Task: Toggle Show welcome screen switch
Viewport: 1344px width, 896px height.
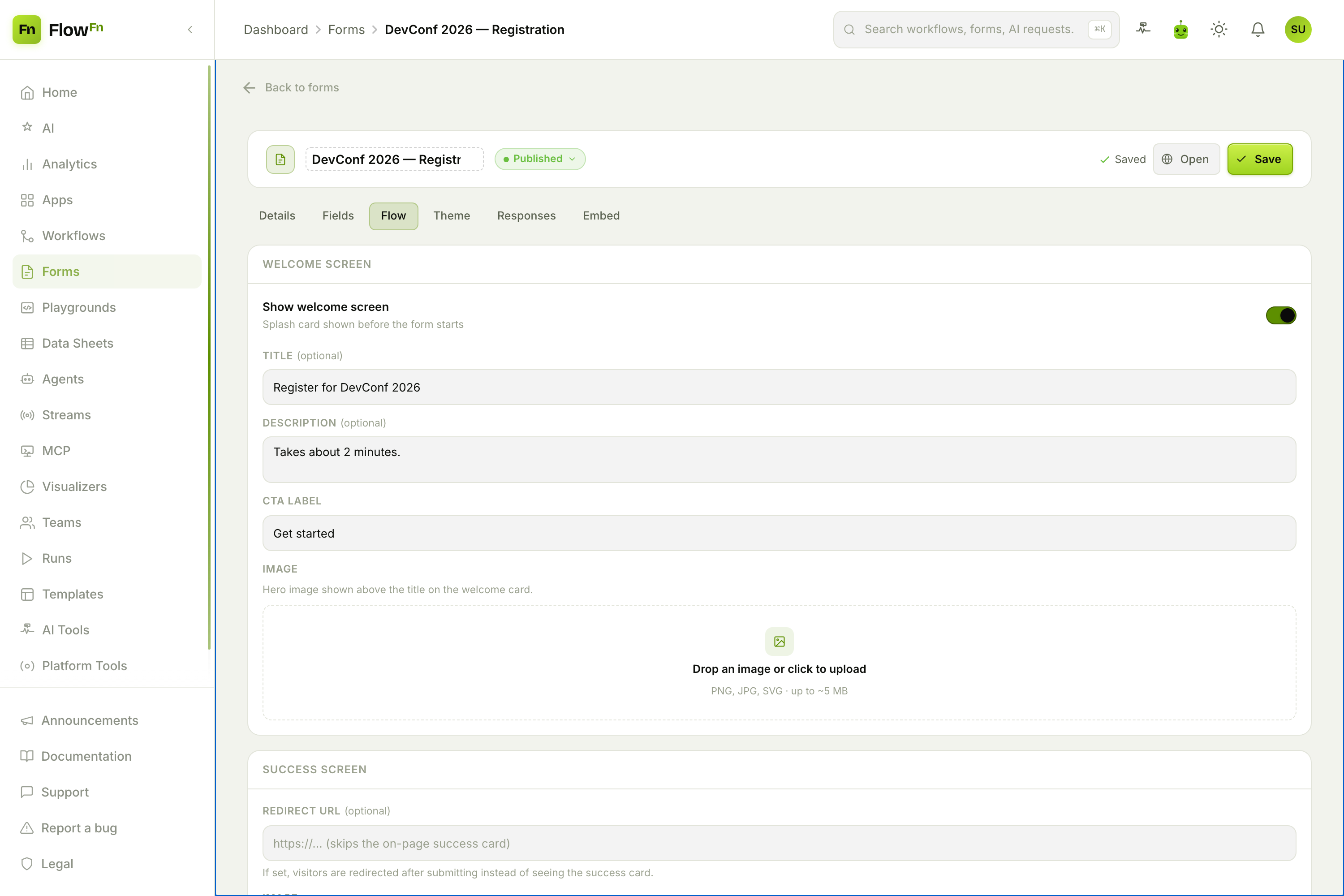Action: (1280, 315)
